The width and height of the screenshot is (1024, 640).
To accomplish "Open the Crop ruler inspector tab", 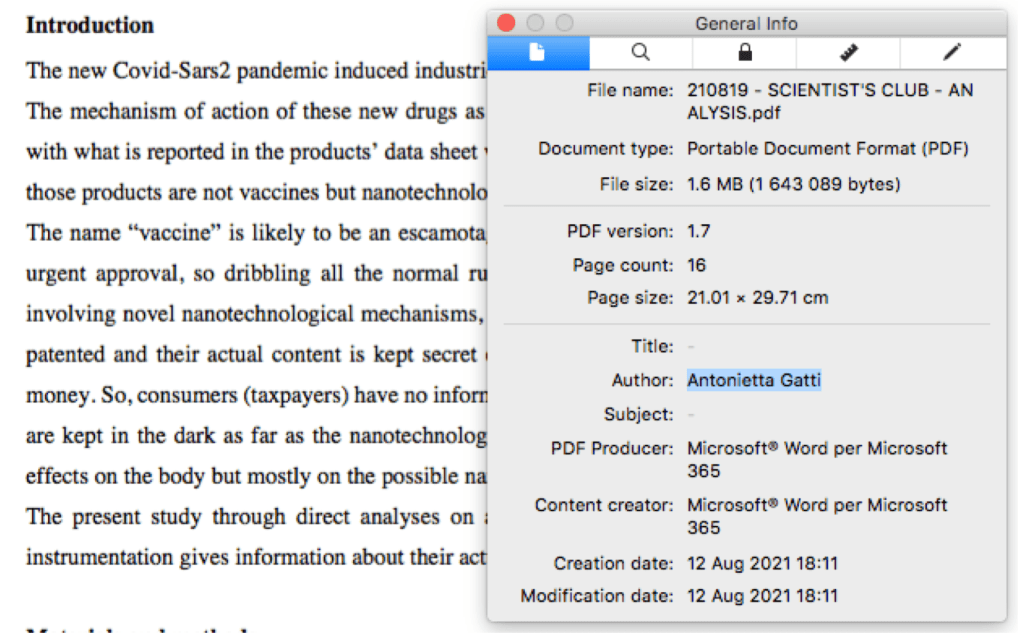I will 848,53.
